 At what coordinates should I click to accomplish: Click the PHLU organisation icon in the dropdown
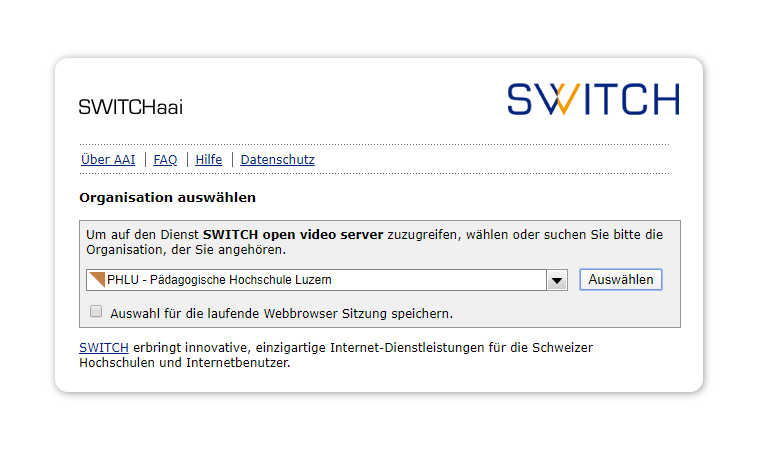coord(97,279)
